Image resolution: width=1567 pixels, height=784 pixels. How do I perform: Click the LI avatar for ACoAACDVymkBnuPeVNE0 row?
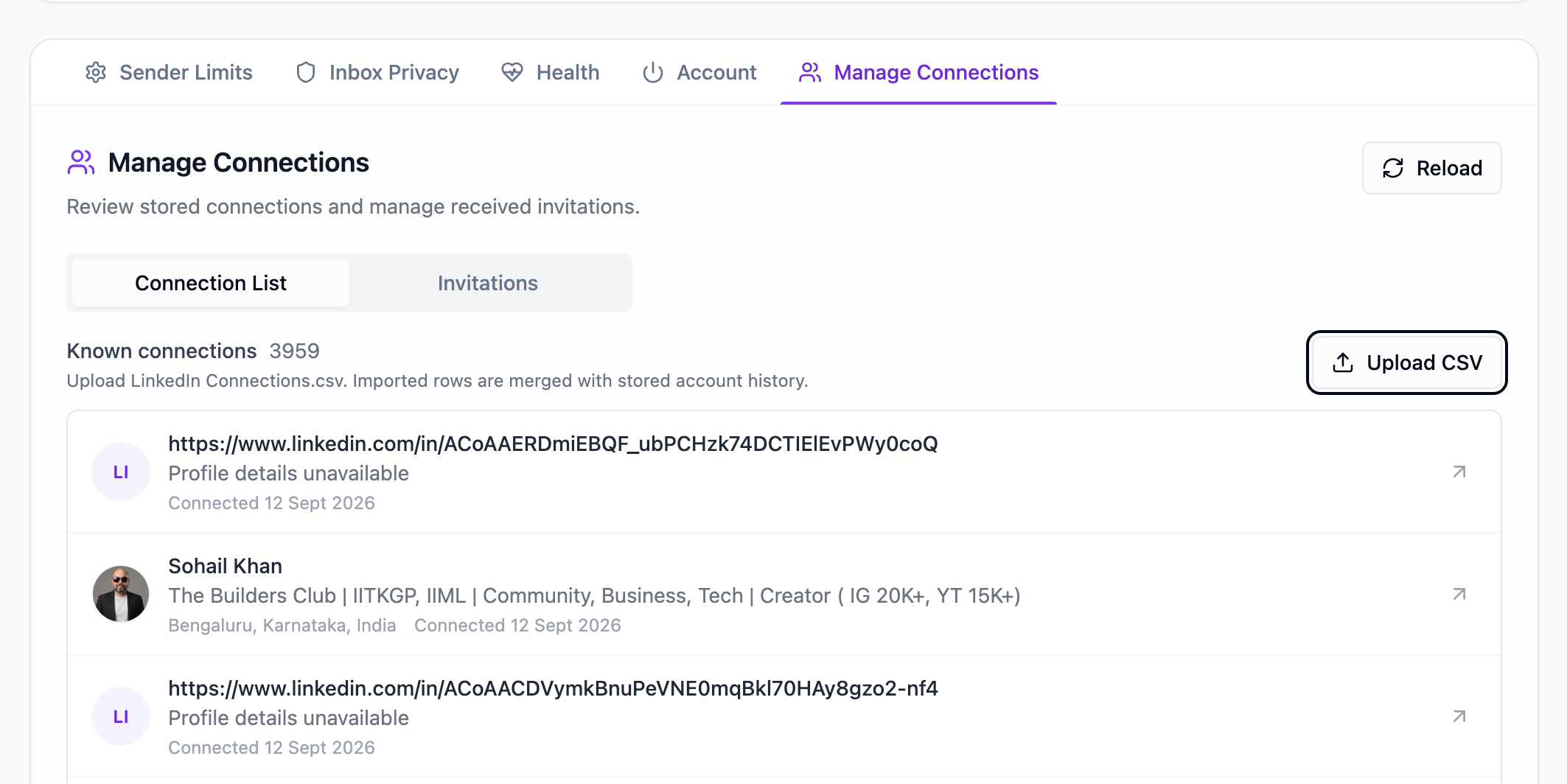click(x=121, y=716)
